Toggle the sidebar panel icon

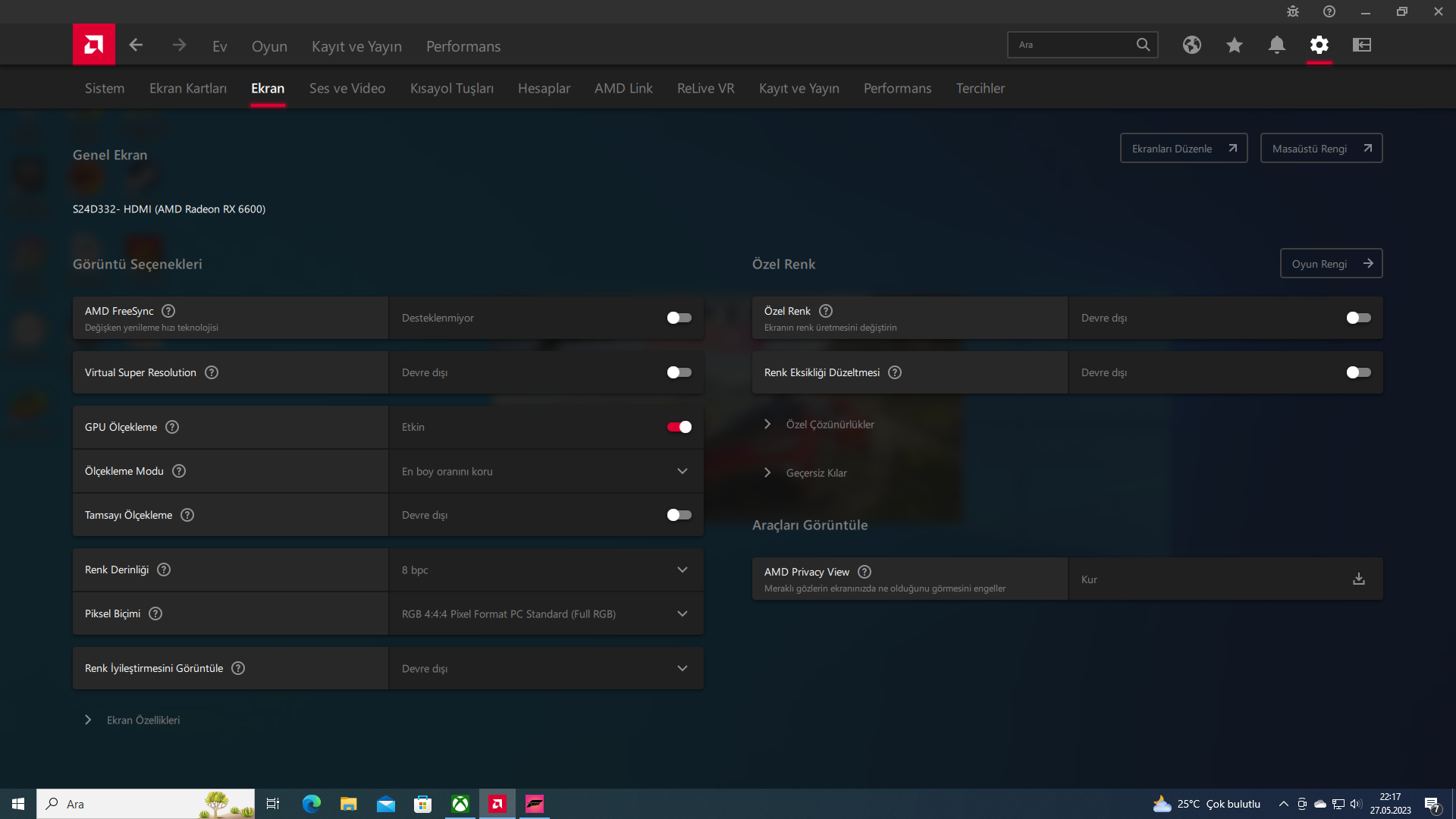(x=1361, y=45)
